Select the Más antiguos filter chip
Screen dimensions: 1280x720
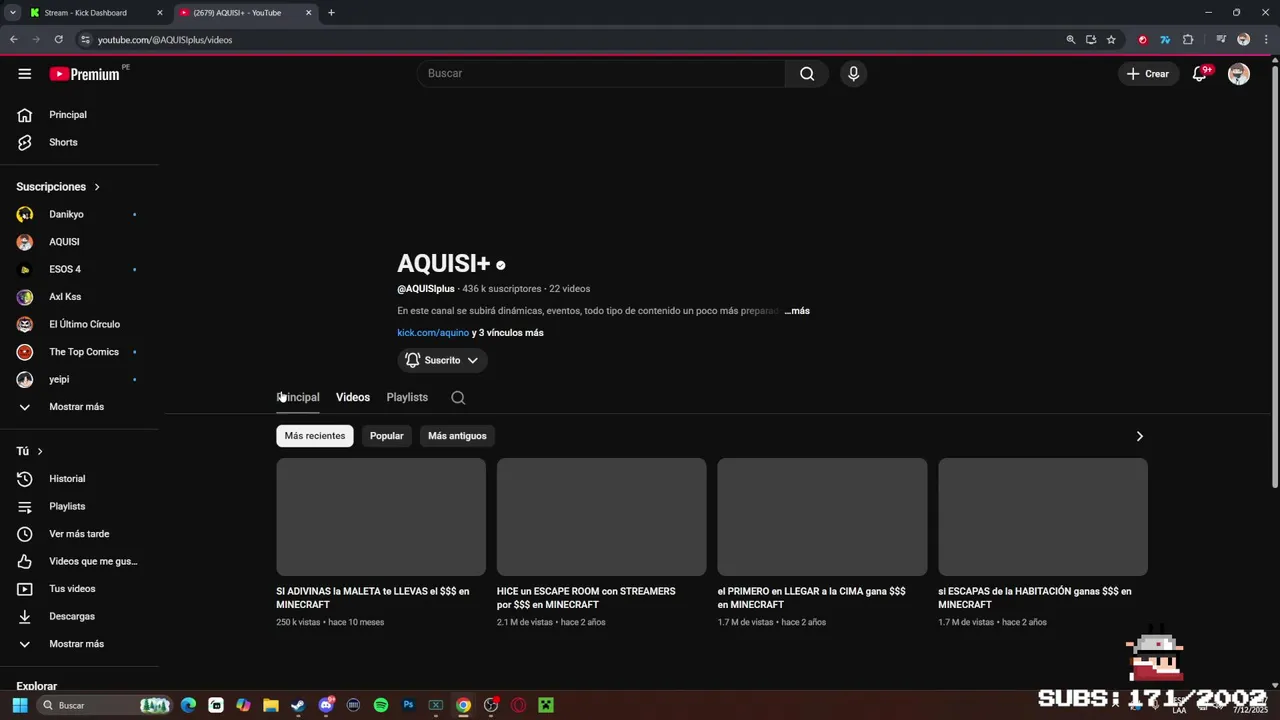[x=457, y=436]
